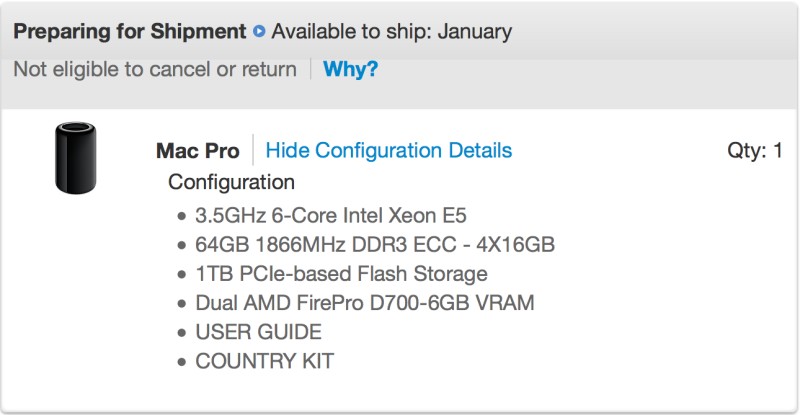Select the COUNTRY KIT list item
The width and height of the screenshot is (800, 415).
tap(264, 361)
